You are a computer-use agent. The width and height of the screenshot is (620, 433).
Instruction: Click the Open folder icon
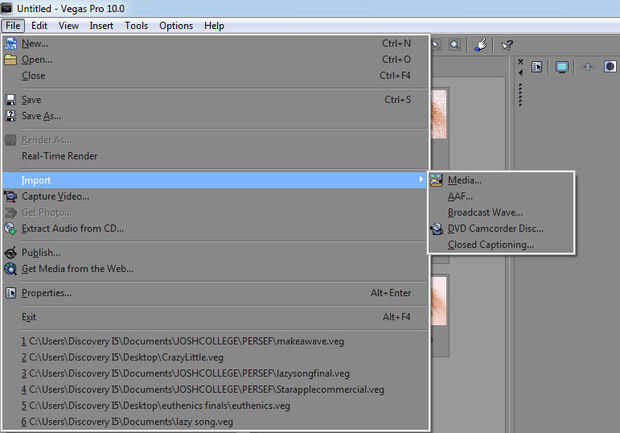11,60
